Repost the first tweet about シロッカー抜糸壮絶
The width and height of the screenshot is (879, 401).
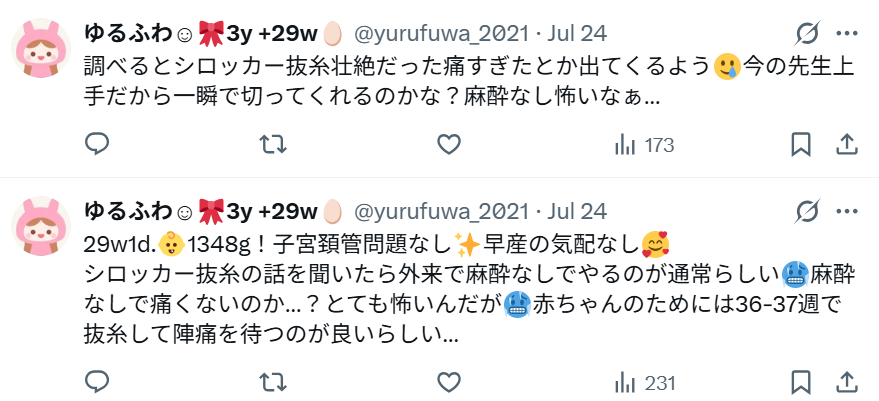(x=273, y=145)
